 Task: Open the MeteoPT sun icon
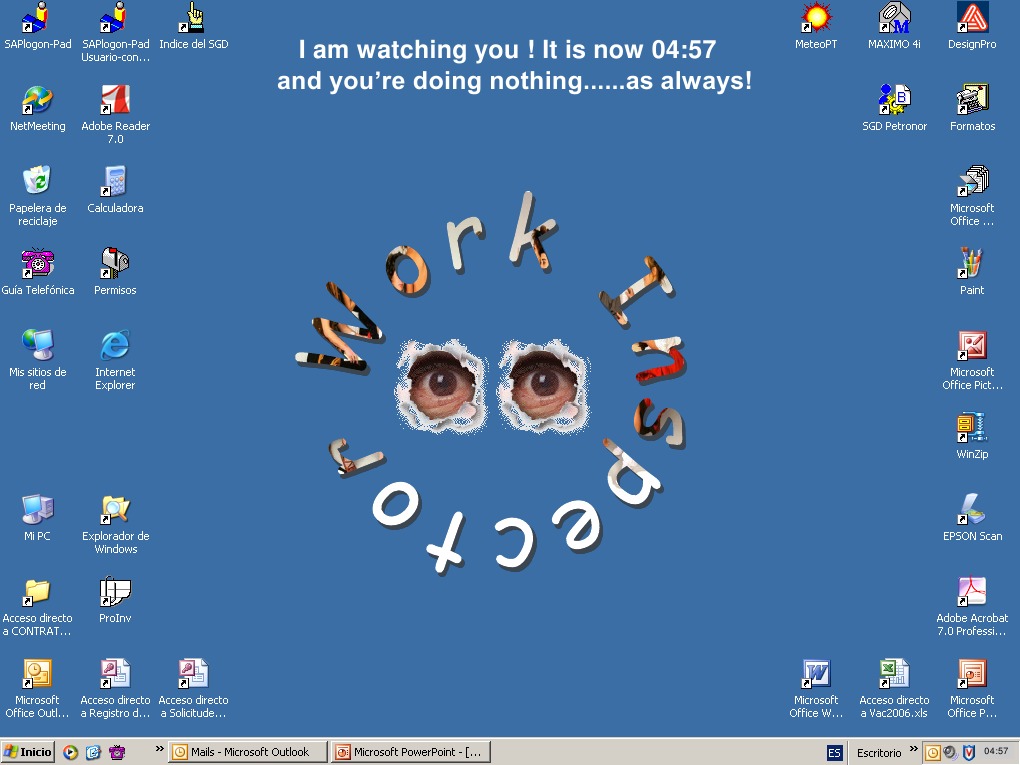pyautogui.click(x=816, y=18)
